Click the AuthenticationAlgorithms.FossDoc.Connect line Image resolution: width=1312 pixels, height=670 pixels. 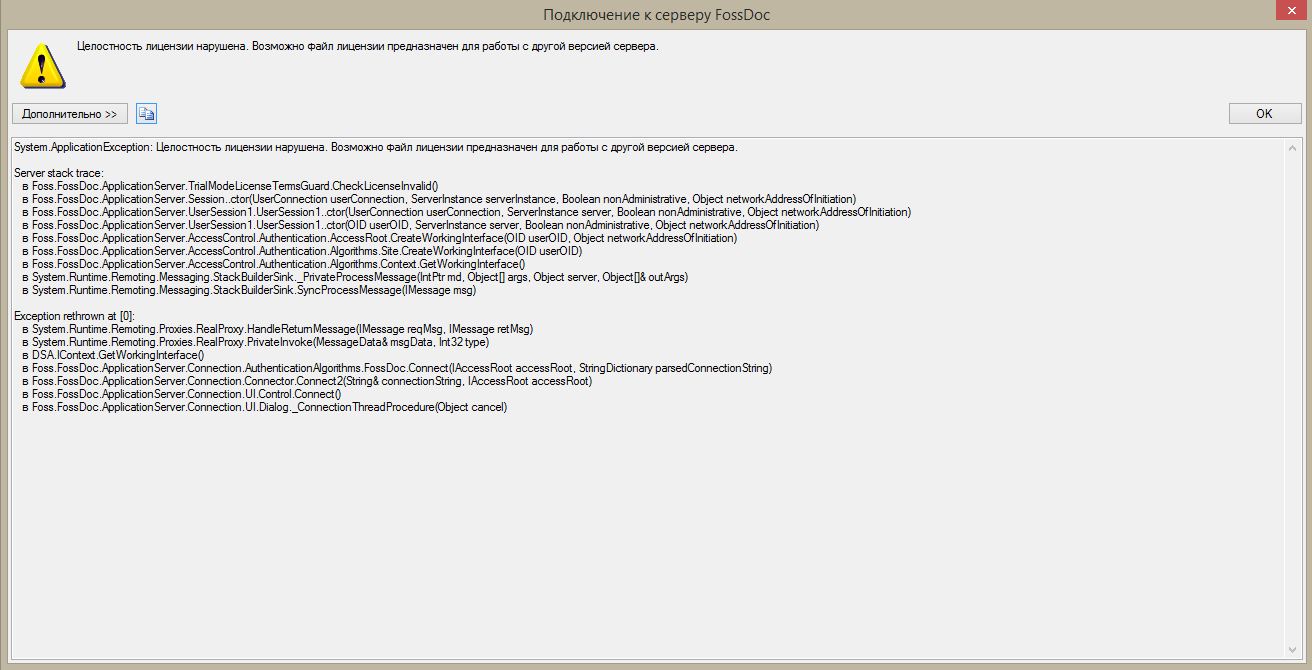[397, 368]
